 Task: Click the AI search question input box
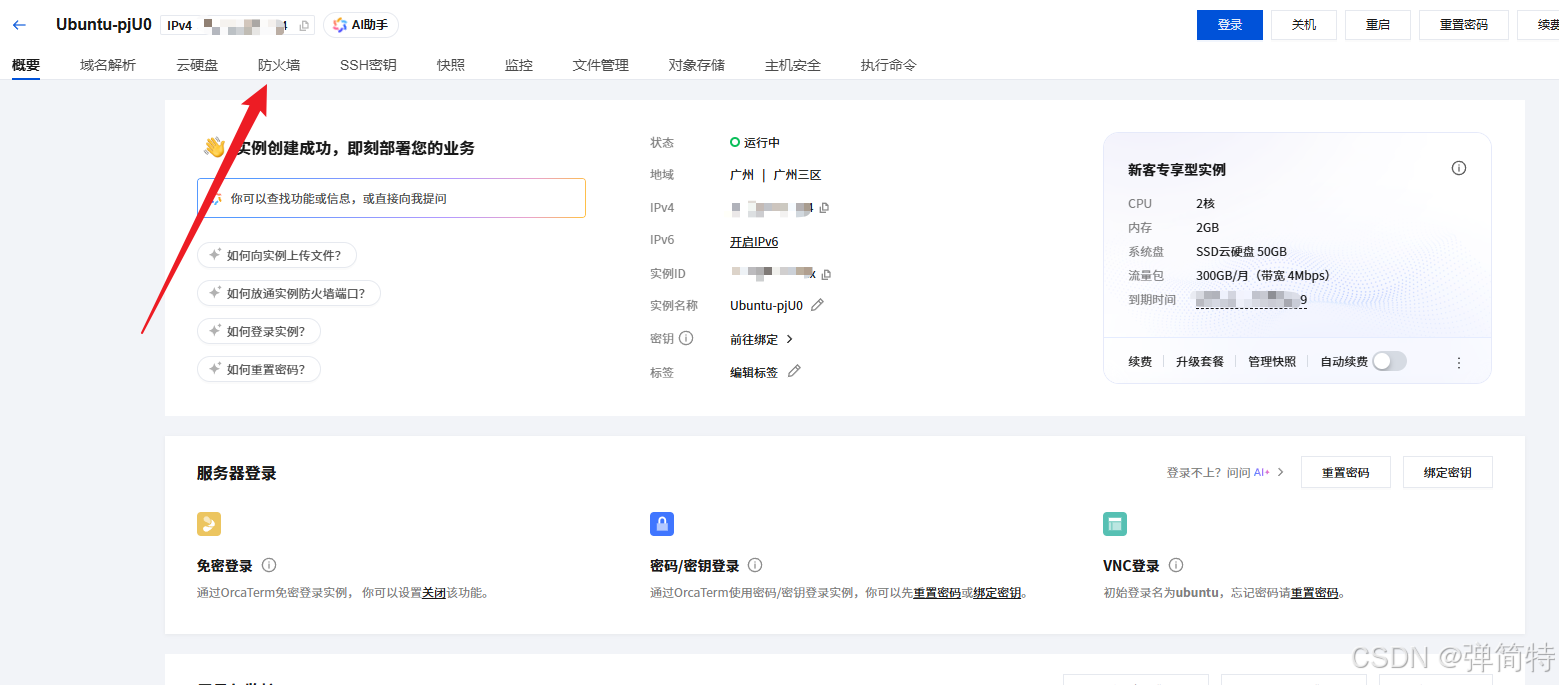point(391,198)
